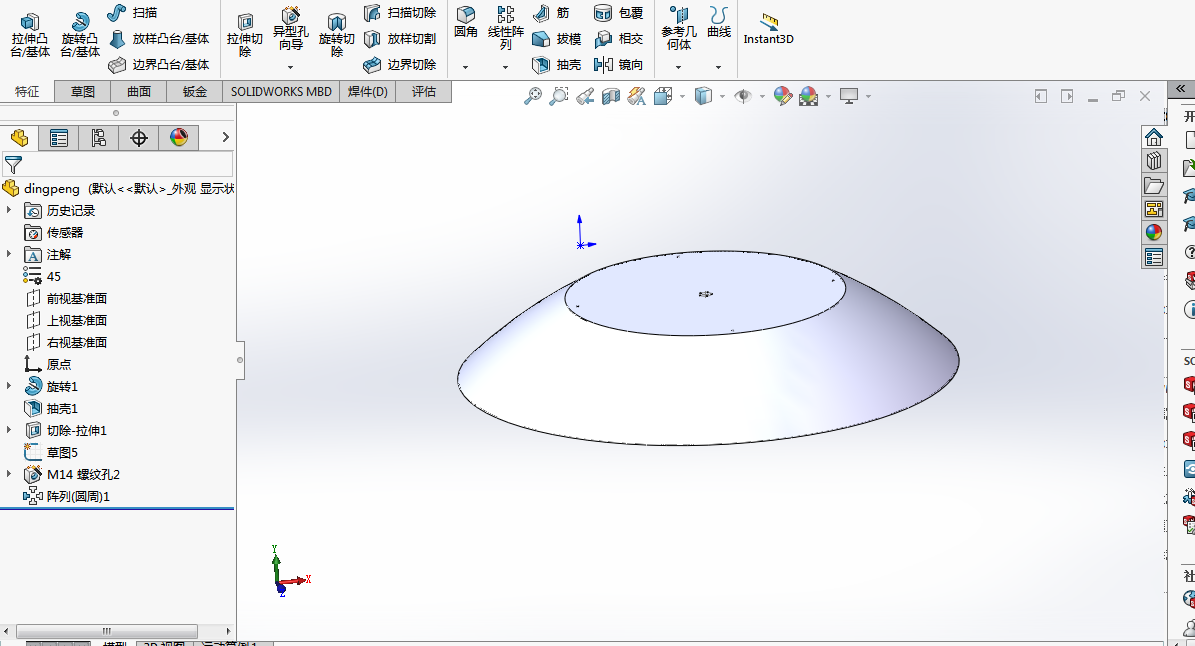The width and height of the screenshot is (1195, 646).
Task: Click the feature tree filter input field
Action: coord(117,165)
